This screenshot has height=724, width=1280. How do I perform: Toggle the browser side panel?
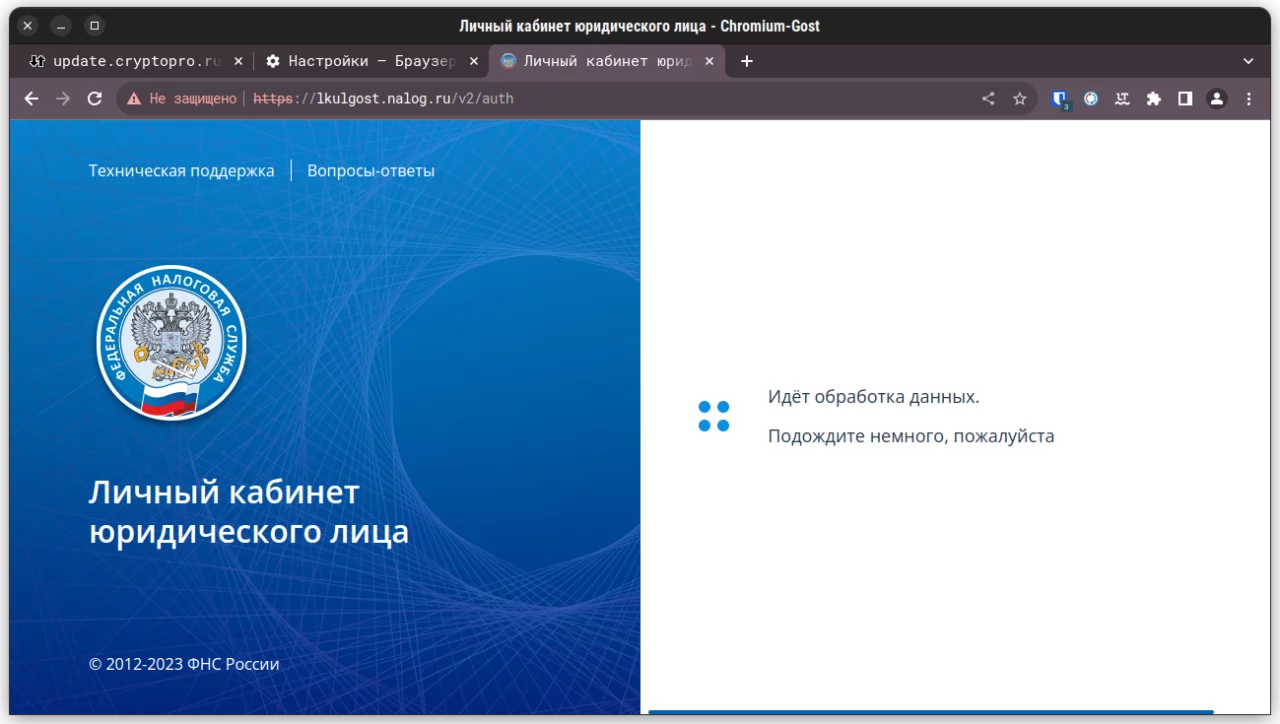[x=1185, y=99]
